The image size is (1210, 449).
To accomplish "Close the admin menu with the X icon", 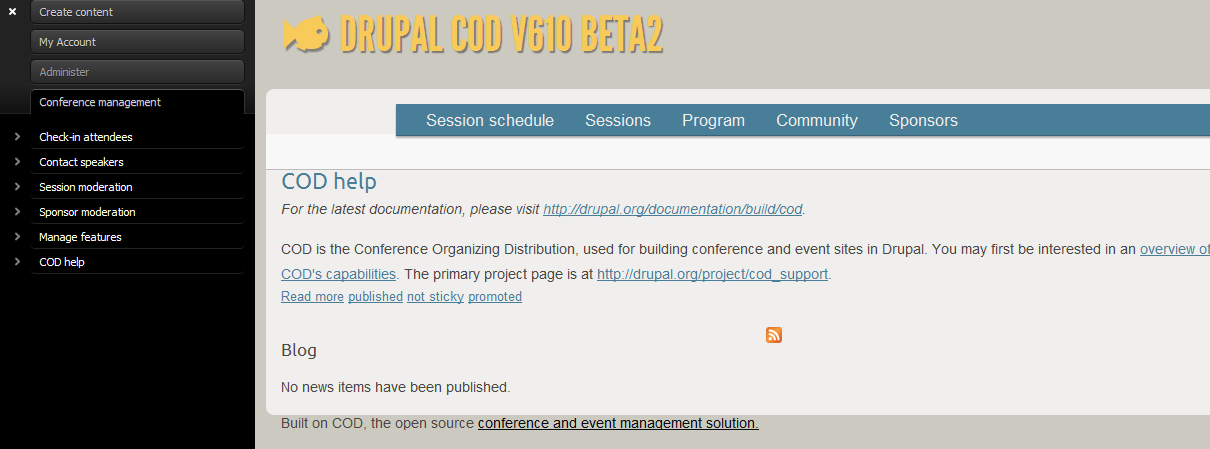I will [12, 12].
